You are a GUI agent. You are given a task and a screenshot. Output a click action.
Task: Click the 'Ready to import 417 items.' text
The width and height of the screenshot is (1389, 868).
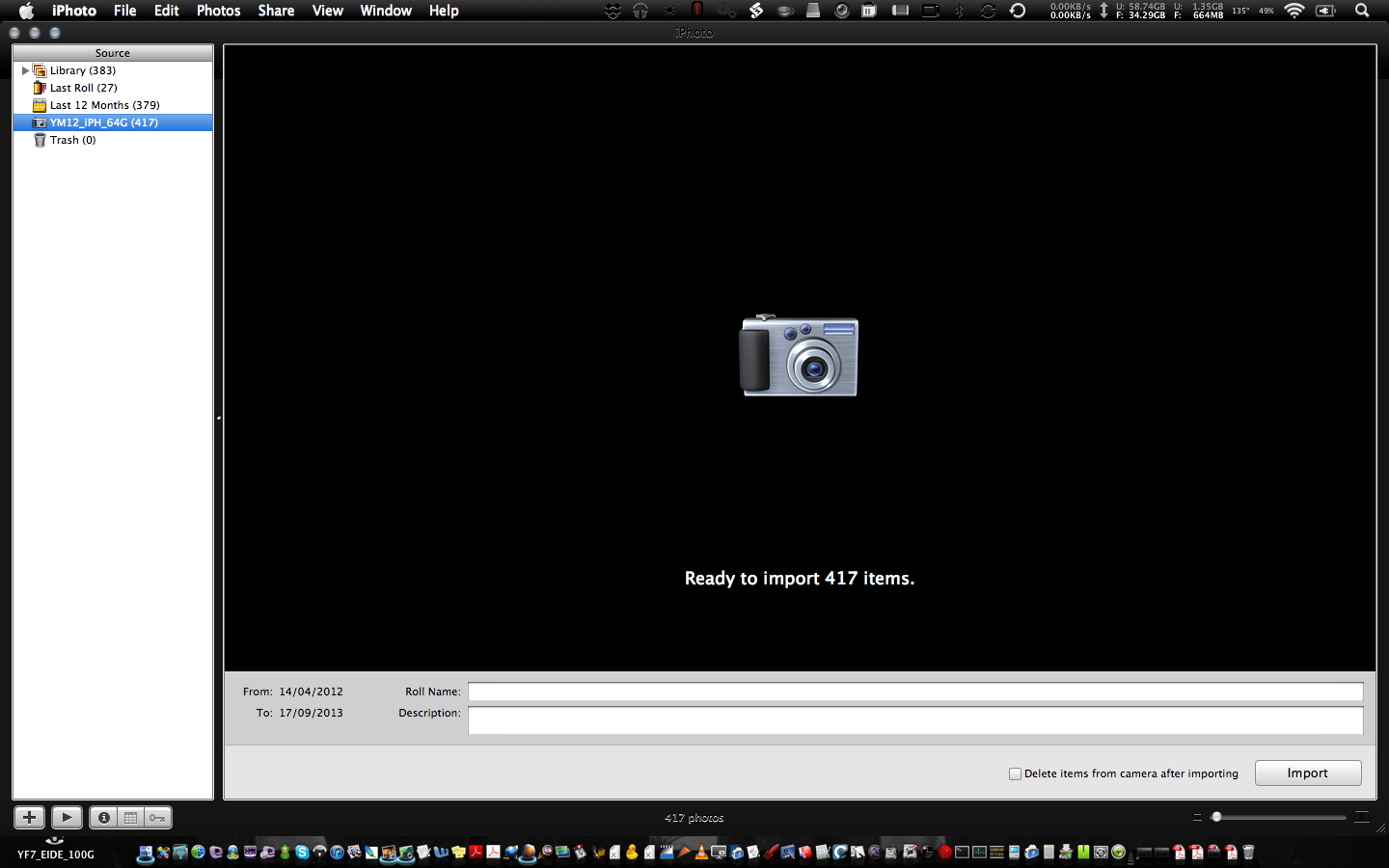[800, 579]
